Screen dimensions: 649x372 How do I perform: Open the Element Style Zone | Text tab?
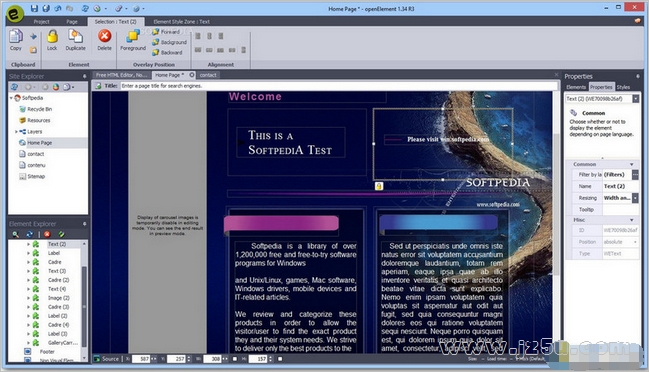[x=181, y=22]
